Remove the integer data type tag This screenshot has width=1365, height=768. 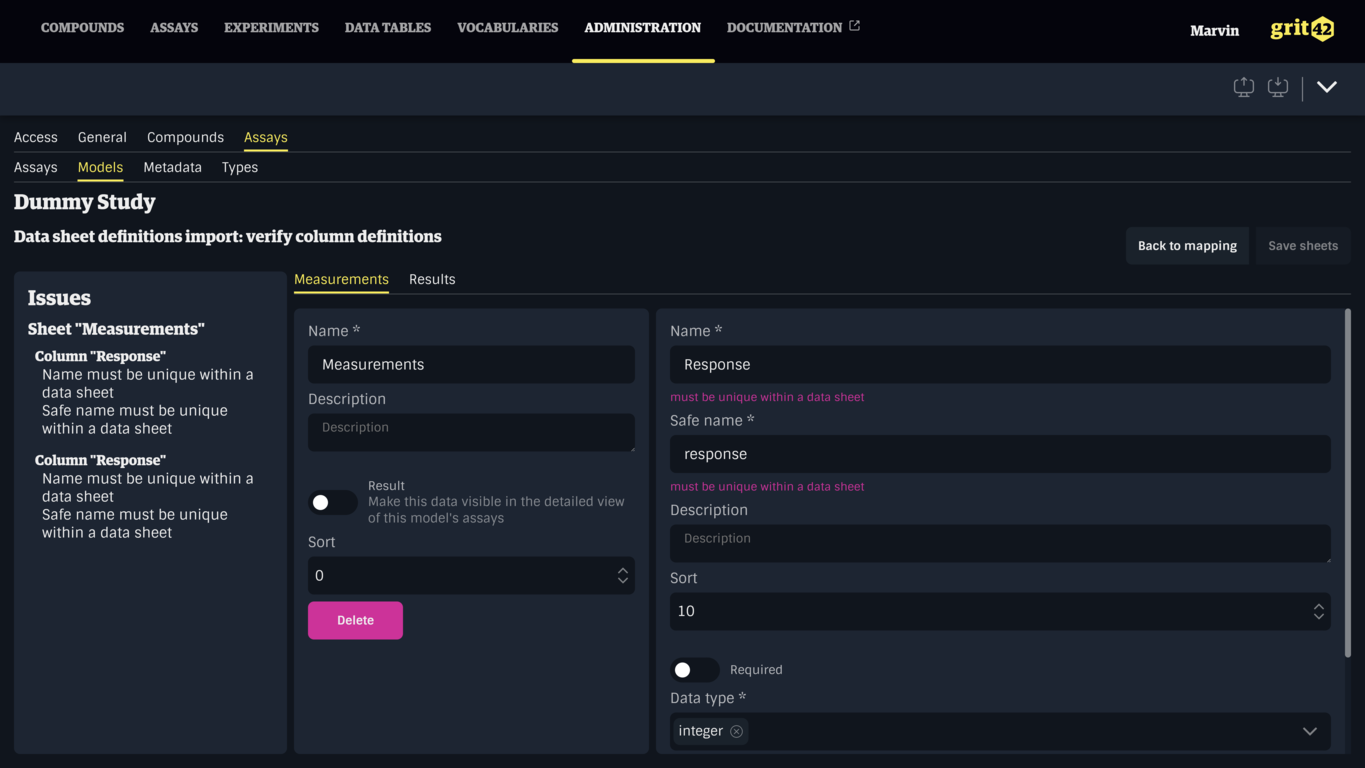click(x=736, y=731)
